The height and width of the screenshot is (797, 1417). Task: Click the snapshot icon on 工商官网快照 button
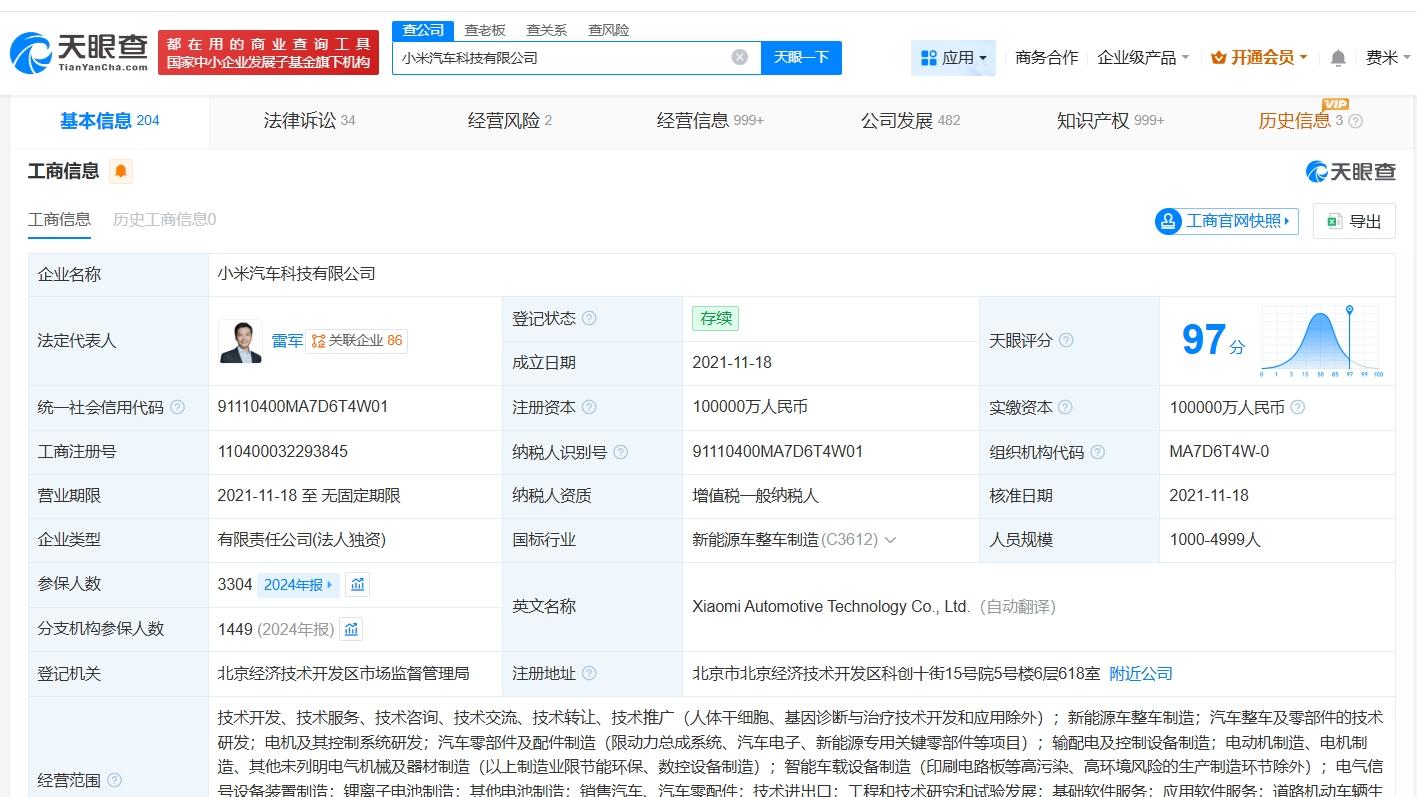tap(1168, 221)
